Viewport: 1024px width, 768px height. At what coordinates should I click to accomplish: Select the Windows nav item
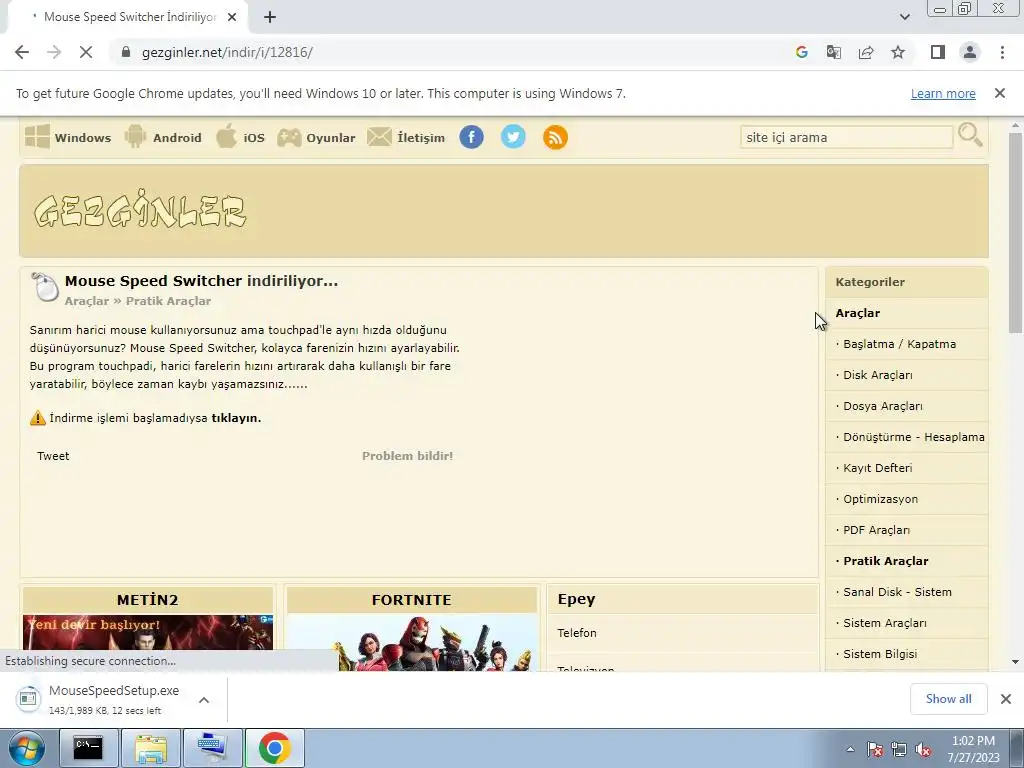69,137
